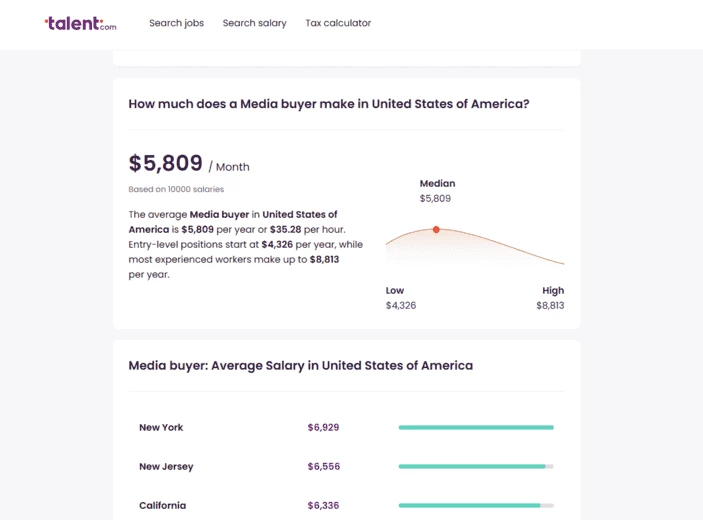Click the Median $5,809 label
The height and width of the screenshot is (520, 703).
pos(436,191)
